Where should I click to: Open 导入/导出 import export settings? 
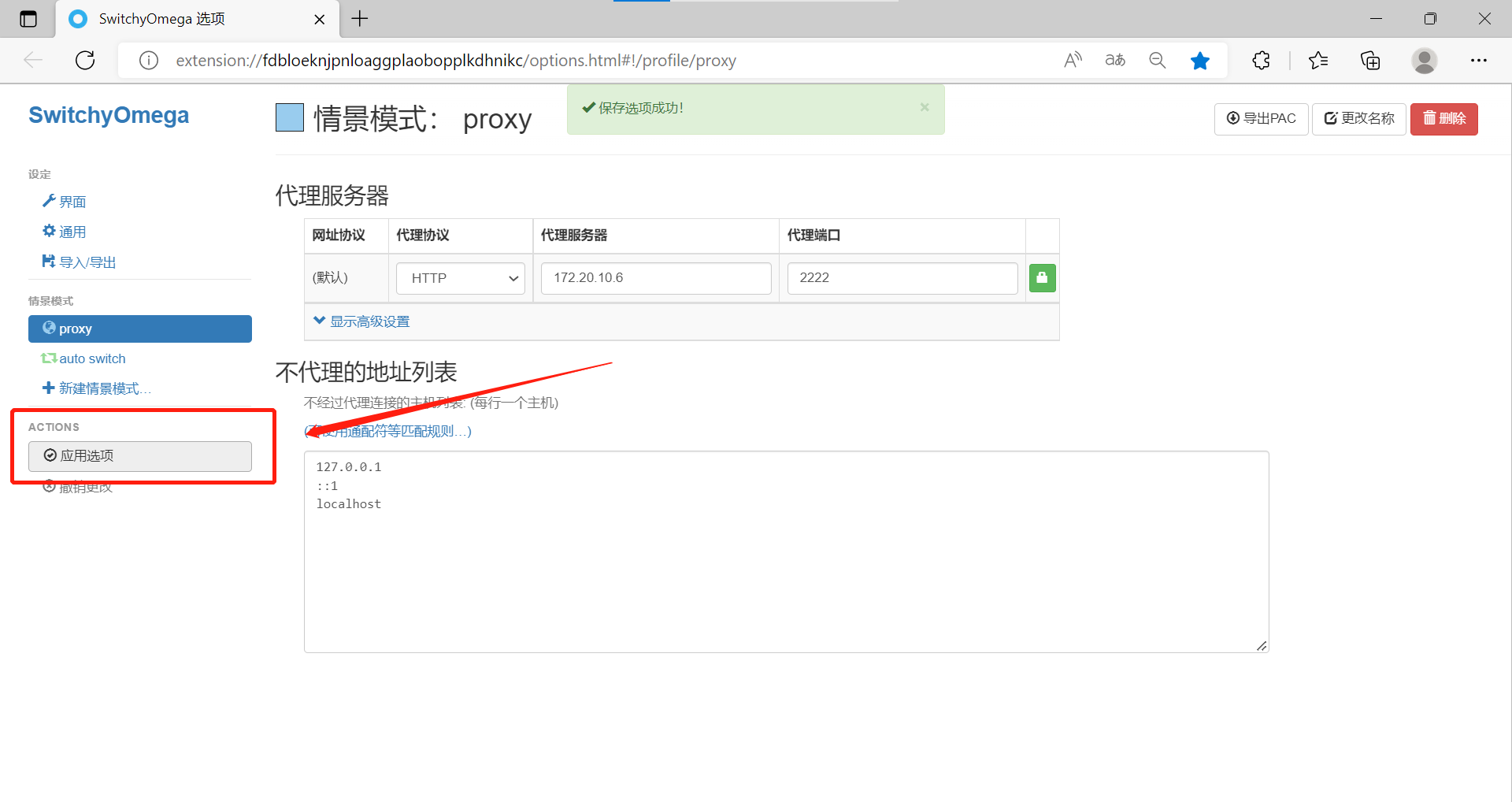click(x=86, y=261)
